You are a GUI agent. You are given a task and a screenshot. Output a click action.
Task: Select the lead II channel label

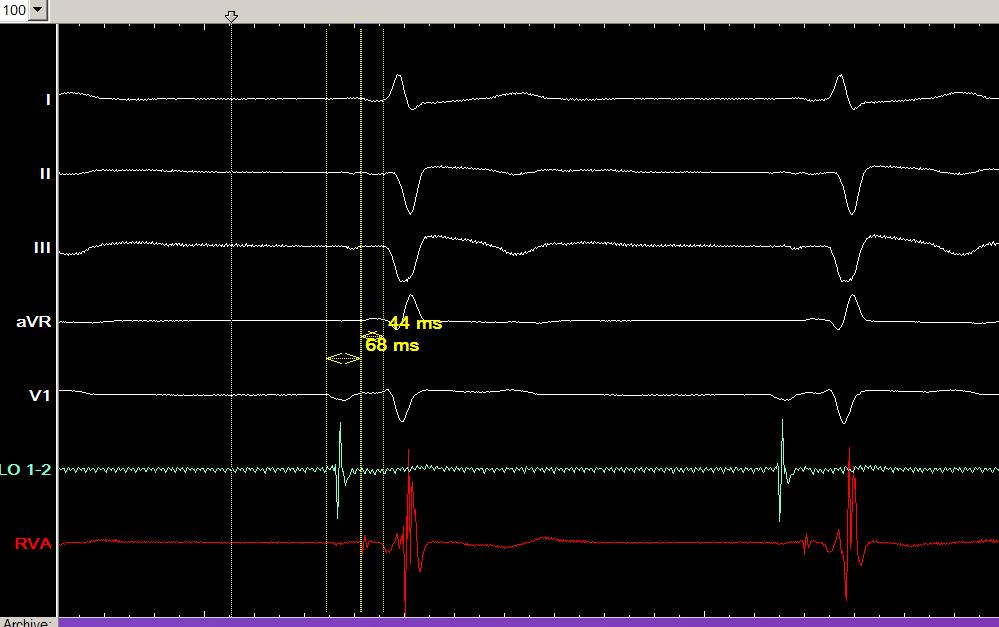[x=45, y=173]
